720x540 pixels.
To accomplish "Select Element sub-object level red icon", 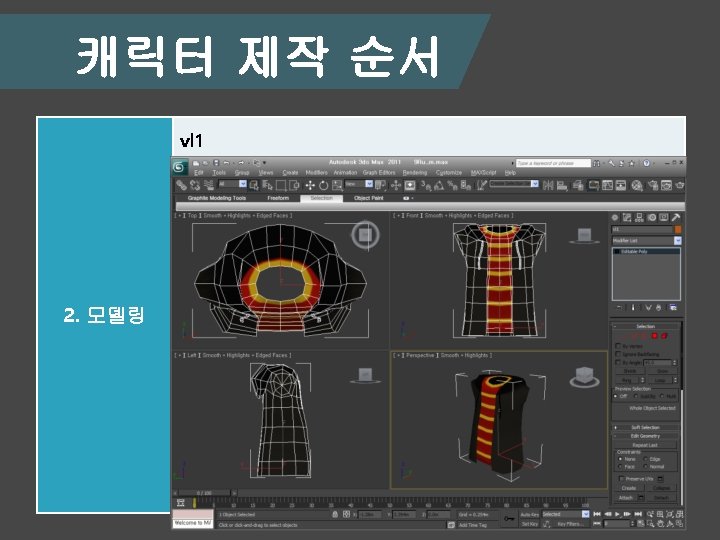I will point(664,336).
